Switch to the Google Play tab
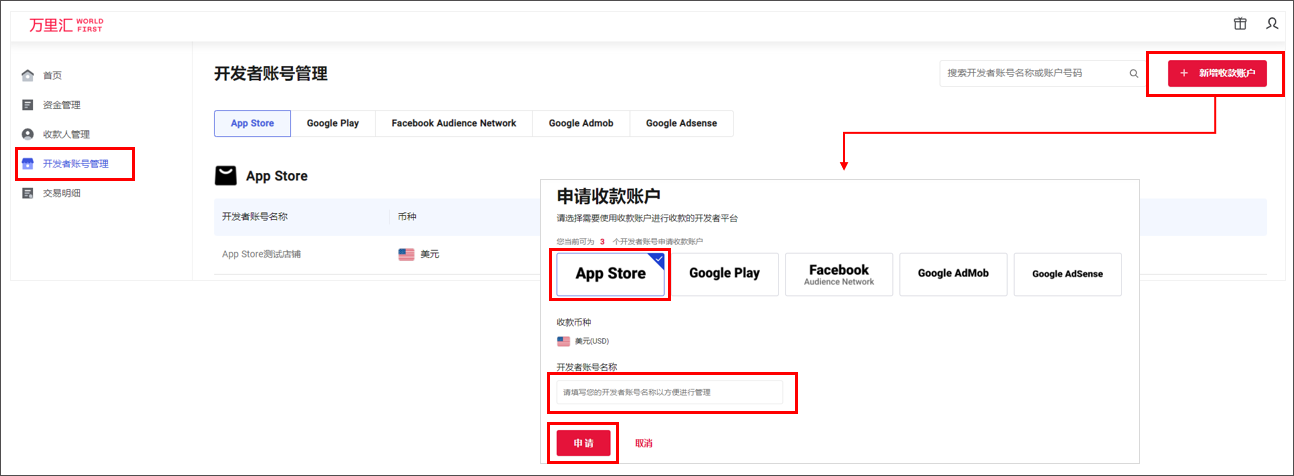Image resolution: width=1294 pixels, height=476 pixels. click(332, 123)
